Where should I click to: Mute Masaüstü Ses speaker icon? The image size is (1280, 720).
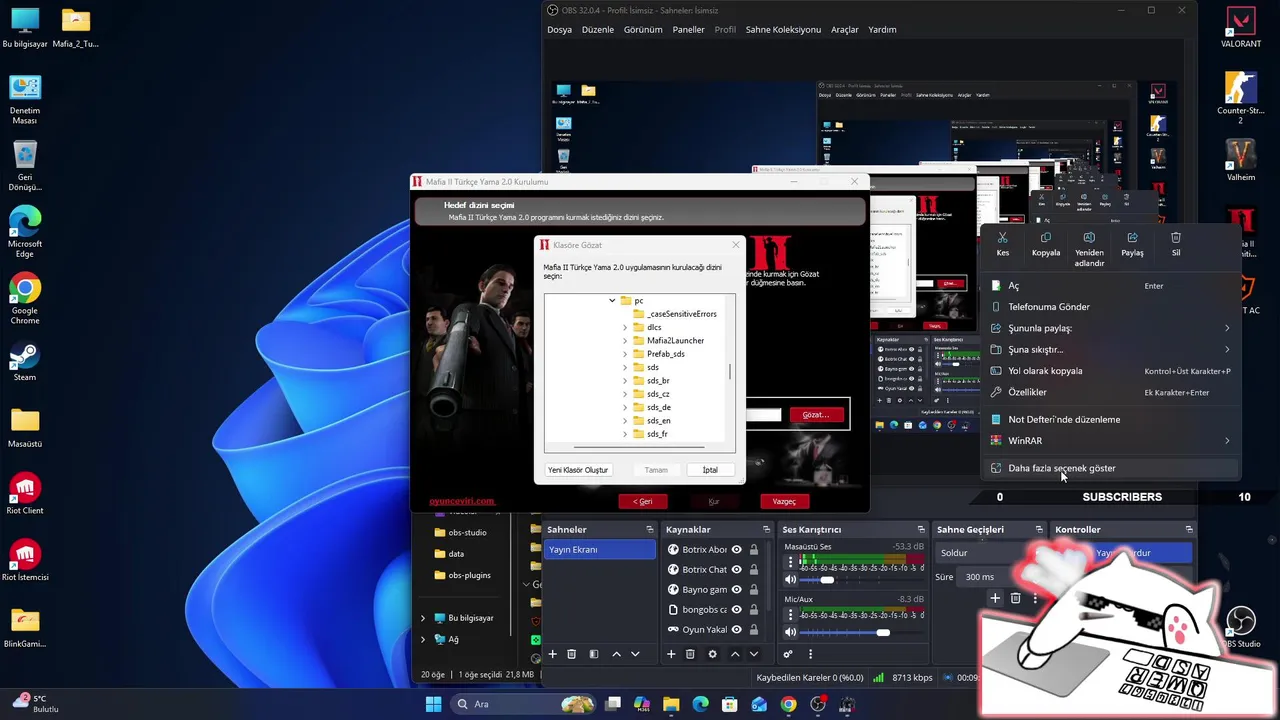[790, 580]
